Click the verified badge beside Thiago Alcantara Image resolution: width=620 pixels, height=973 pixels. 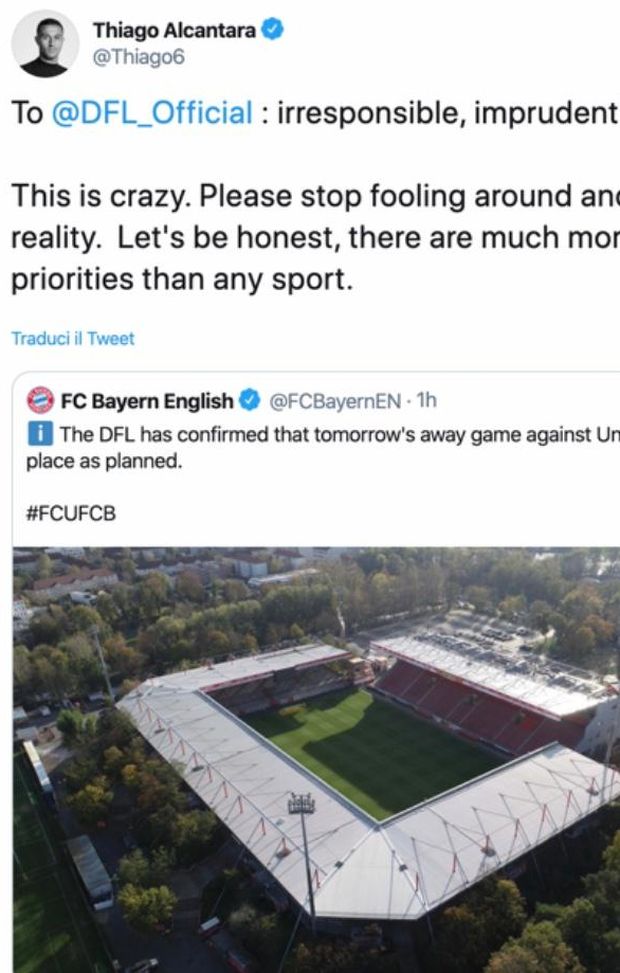pyautogui.click(x=273, y=31)
